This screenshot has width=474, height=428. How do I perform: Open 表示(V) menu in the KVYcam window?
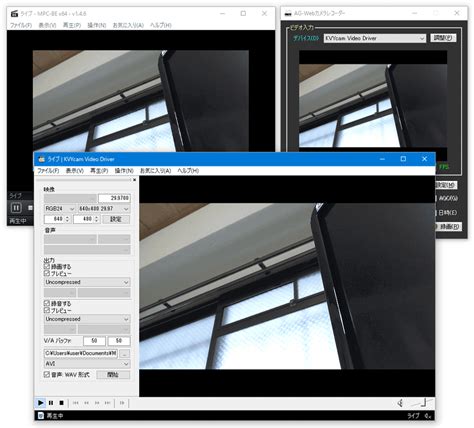pos(75,171)
